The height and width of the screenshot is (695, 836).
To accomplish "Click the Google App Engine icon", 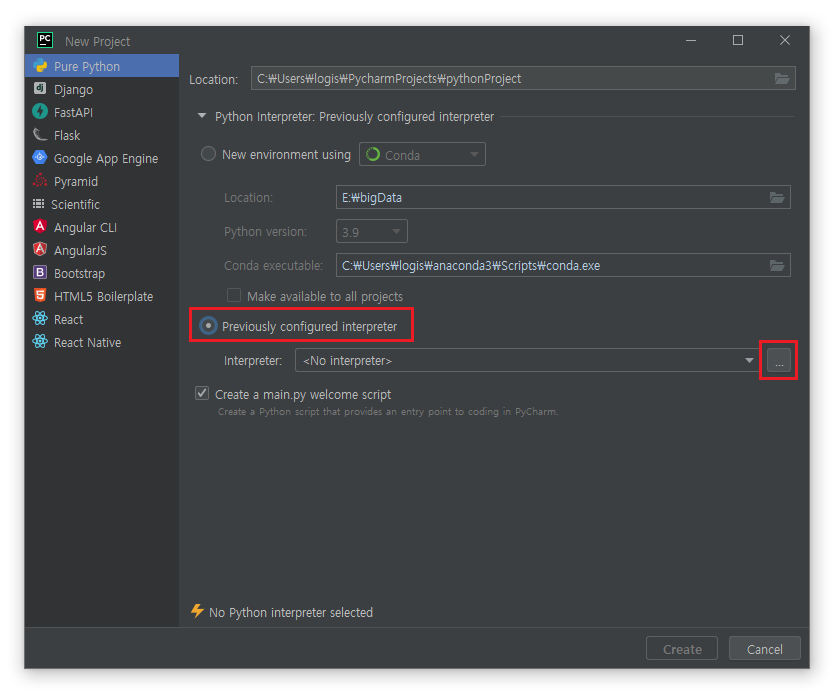I will tap(40, 158).
